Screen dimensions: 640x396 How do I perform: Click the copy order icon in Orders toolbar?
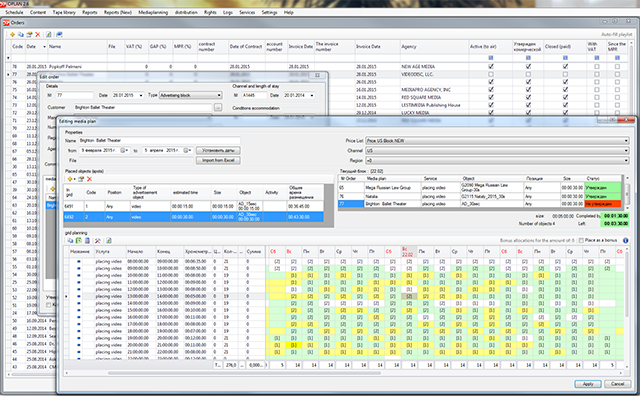pyautogui.click(x=21, y=35)
